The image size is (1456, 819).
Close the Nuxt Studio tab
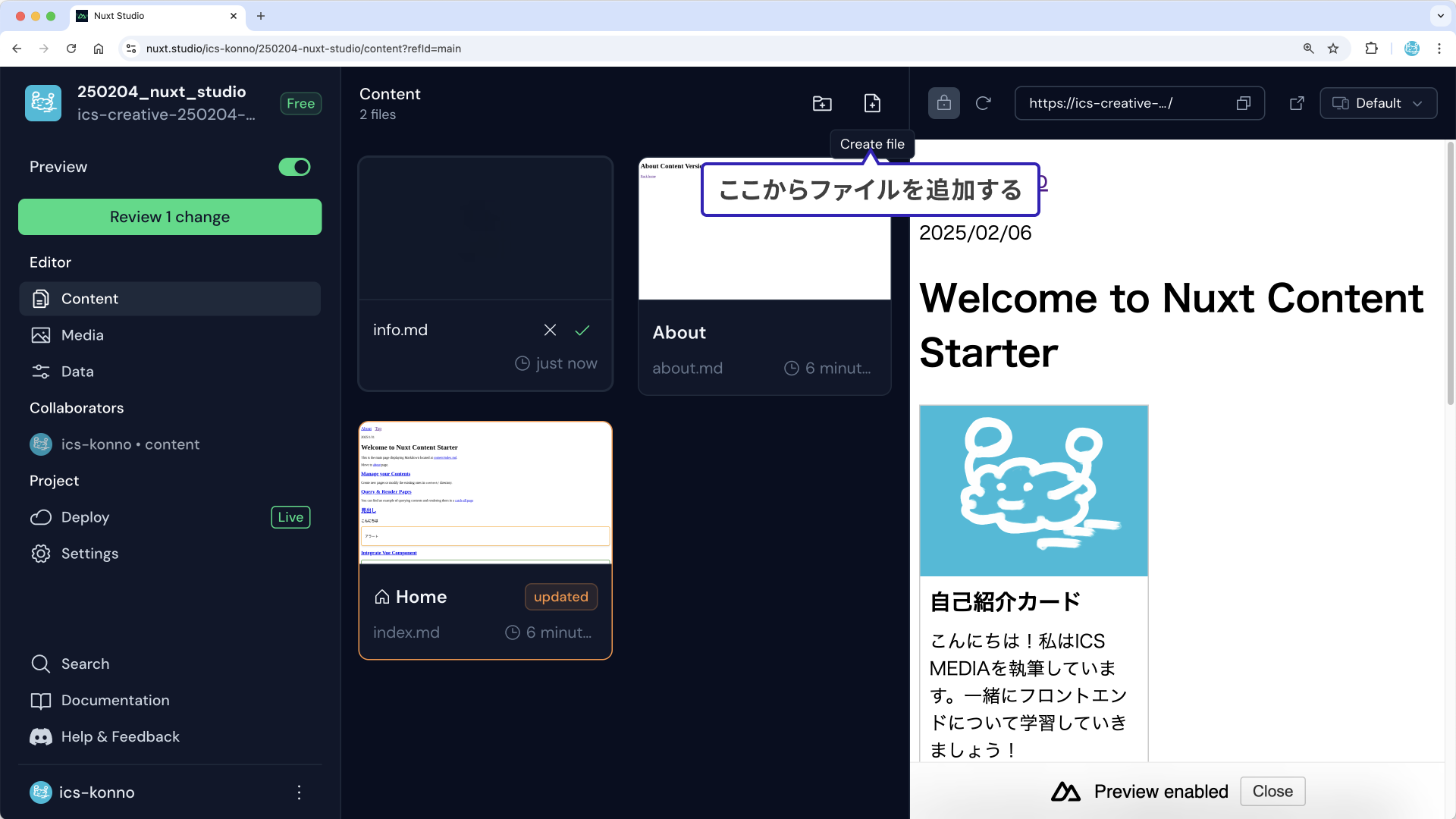[234, 16]
